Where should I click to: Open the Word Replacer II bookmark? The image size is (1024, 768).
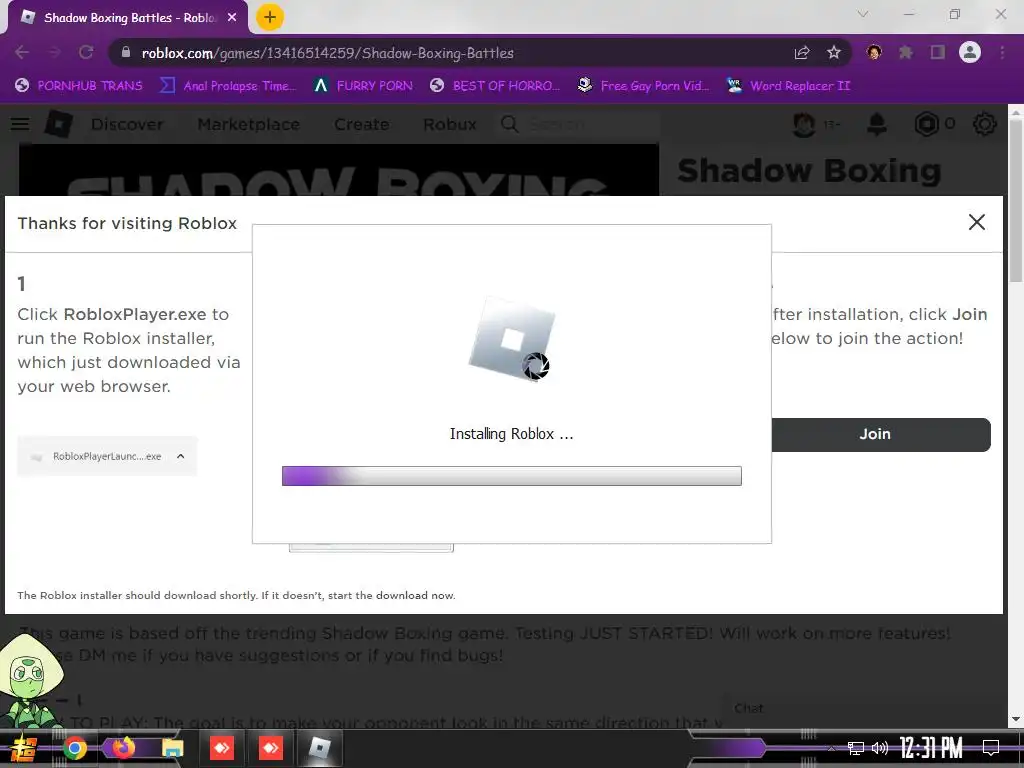tap(789, 86)
